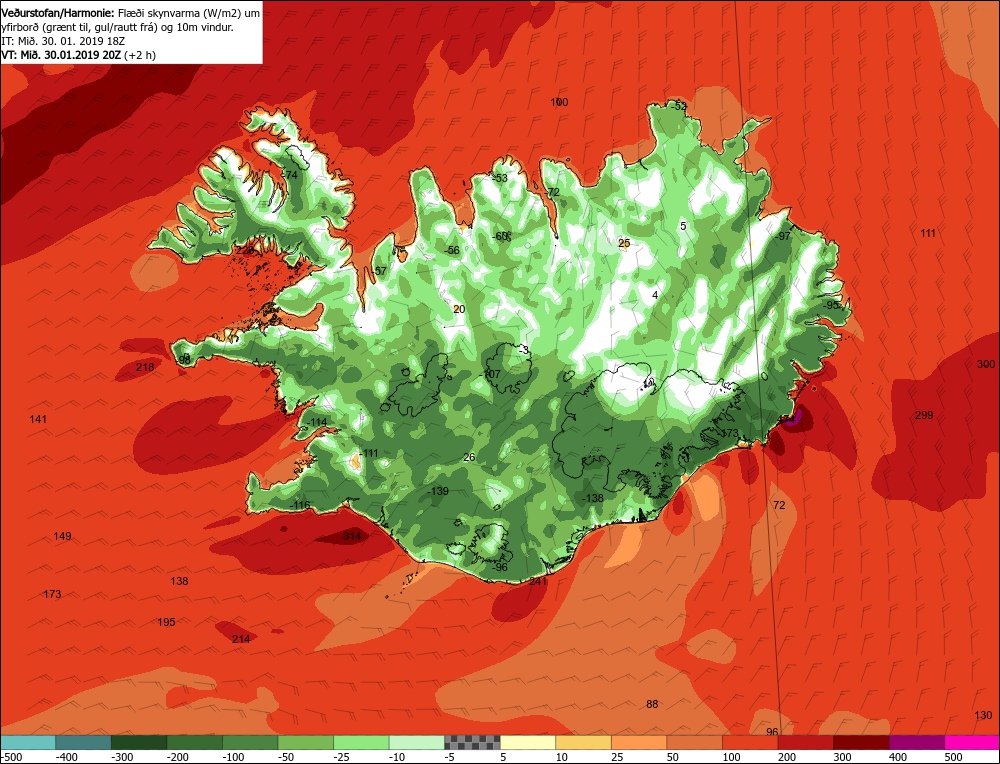Click the 20 value in north-central Iceland
Viewport: 1000px width, 764px height.
click(459, 309)
